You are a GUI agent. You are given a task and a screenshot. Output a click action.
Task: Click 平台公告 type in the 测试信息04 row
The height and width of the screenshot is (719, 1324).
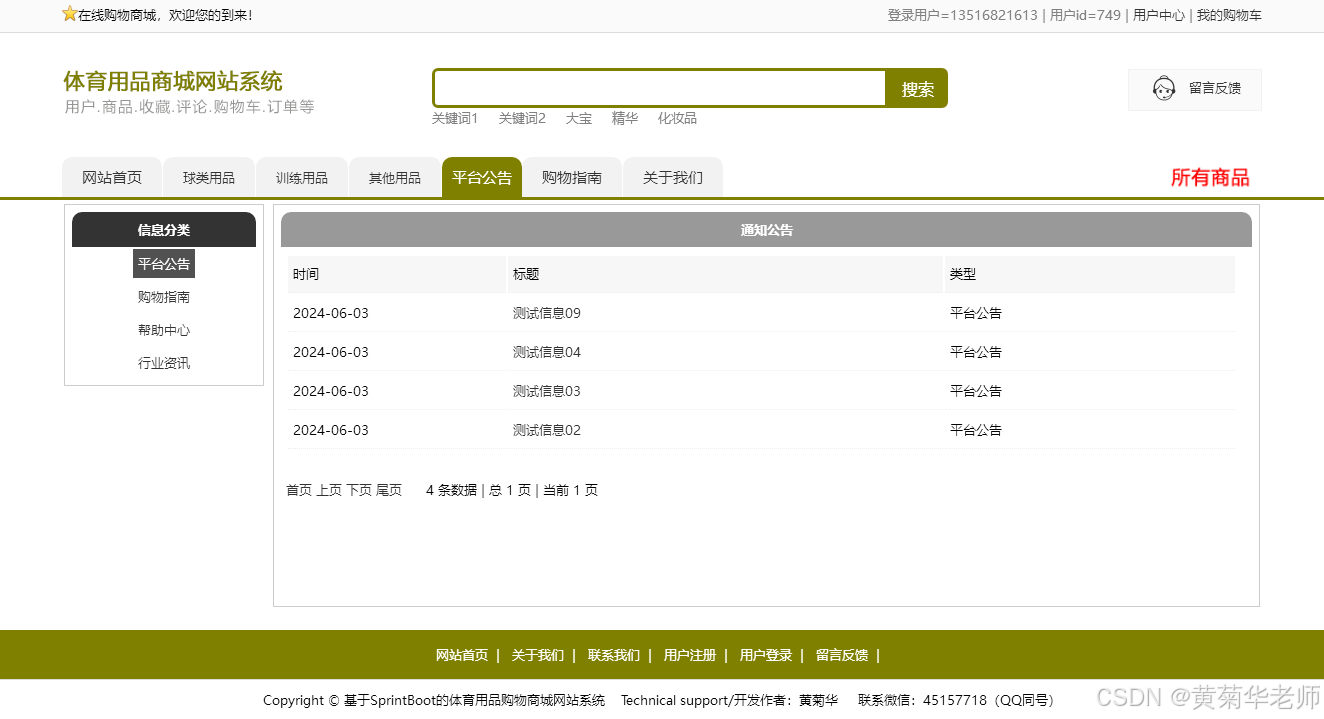pyautogui.click(x=976, y=352)
